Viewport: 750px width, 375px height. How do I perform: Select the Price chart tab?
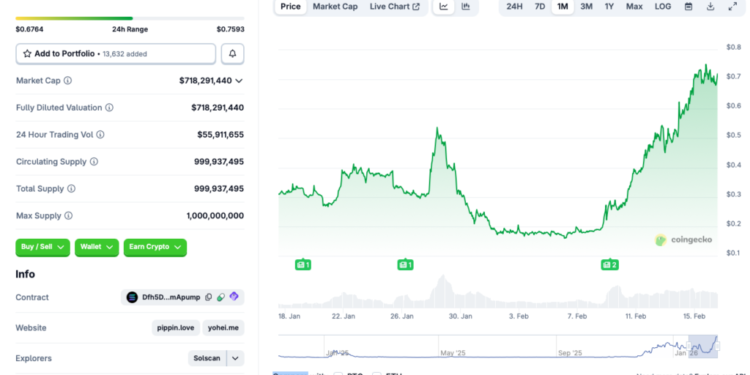click(x=290, y=7)
